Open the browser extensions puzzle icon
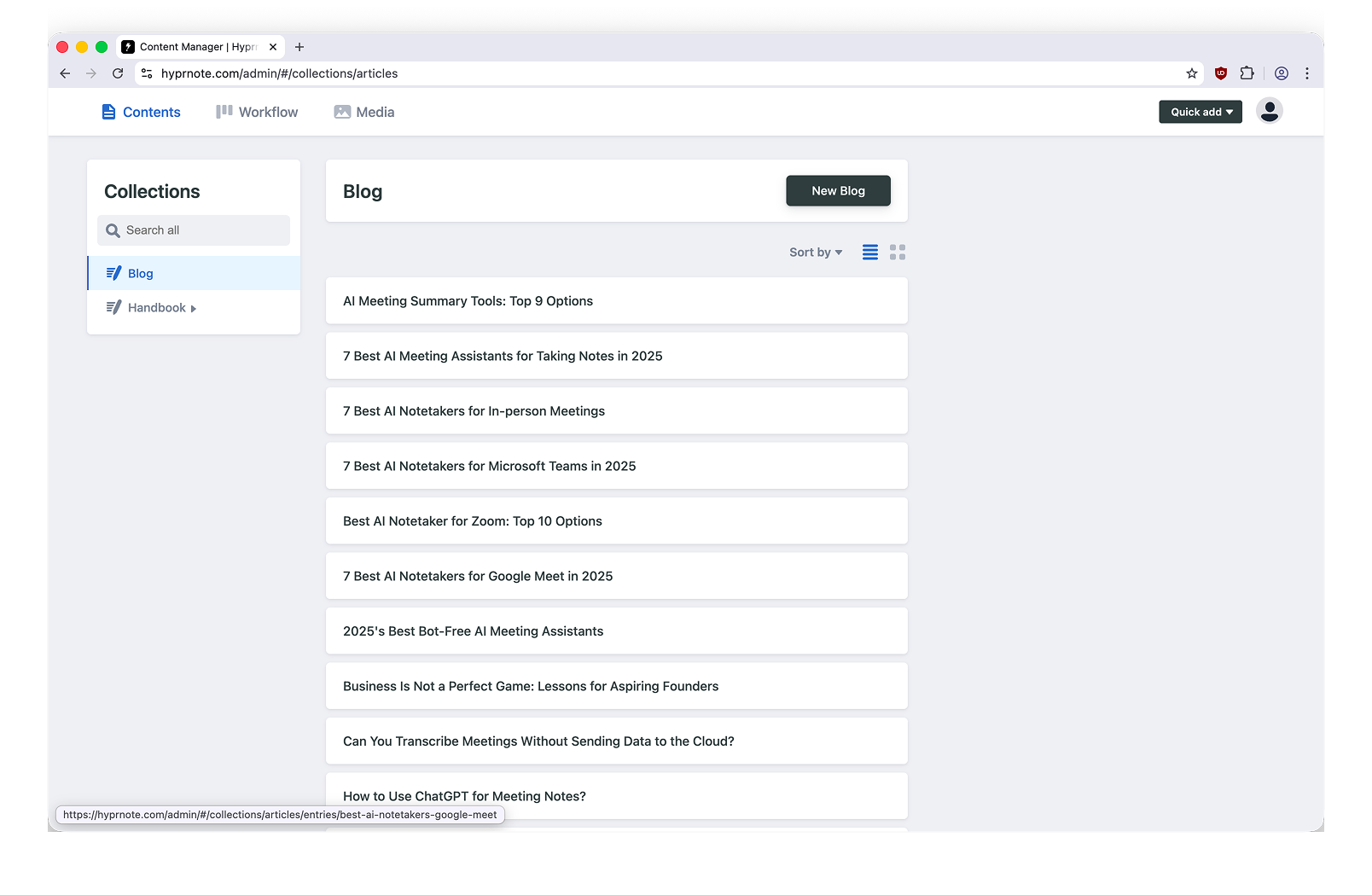This screenshot has width=1372, height=895. point(1247,73)
